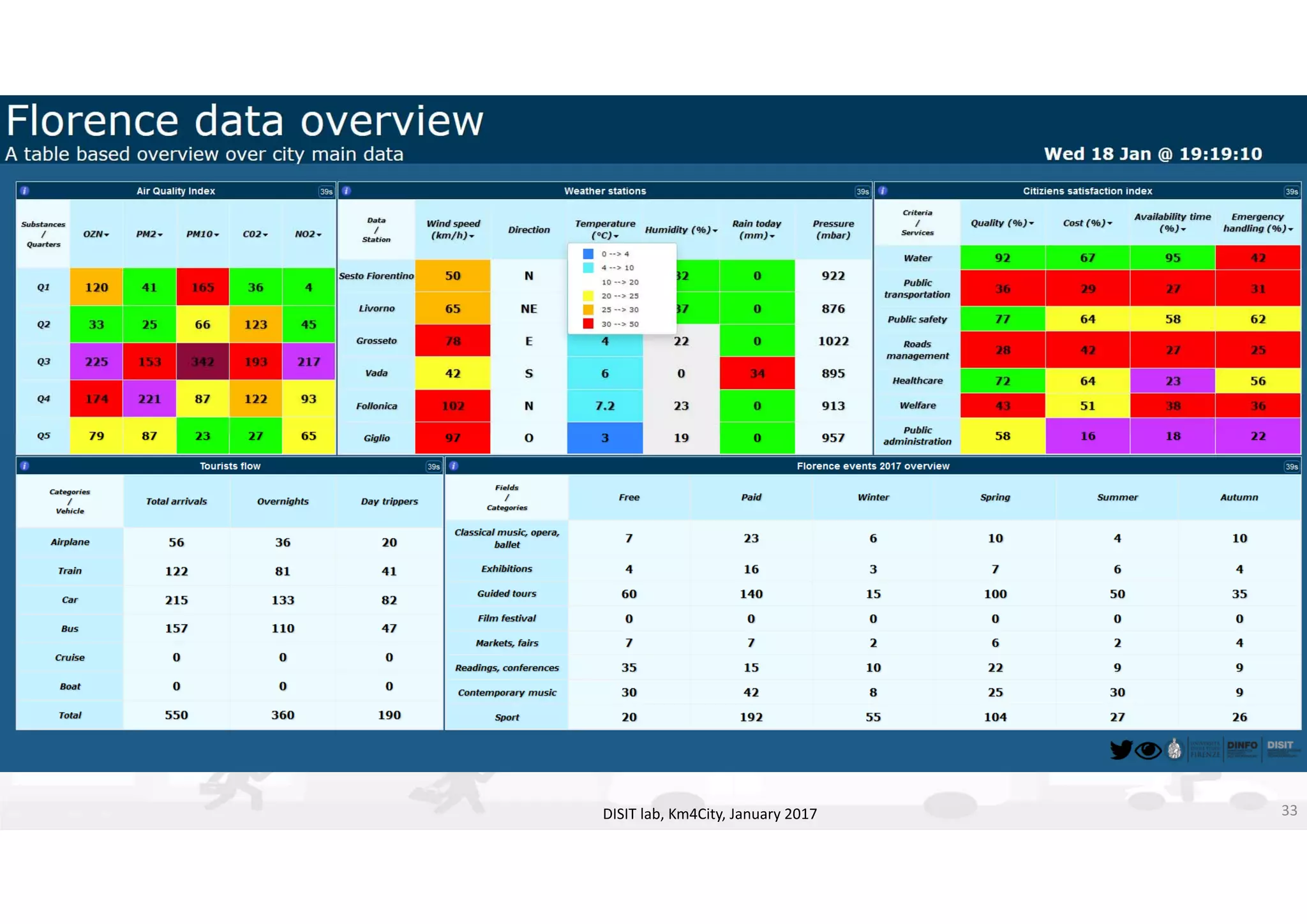Click the red 30 --> 50 legend swatch
The height and width of the screenshot is (924, 1307).
click(x=588, y=324)
